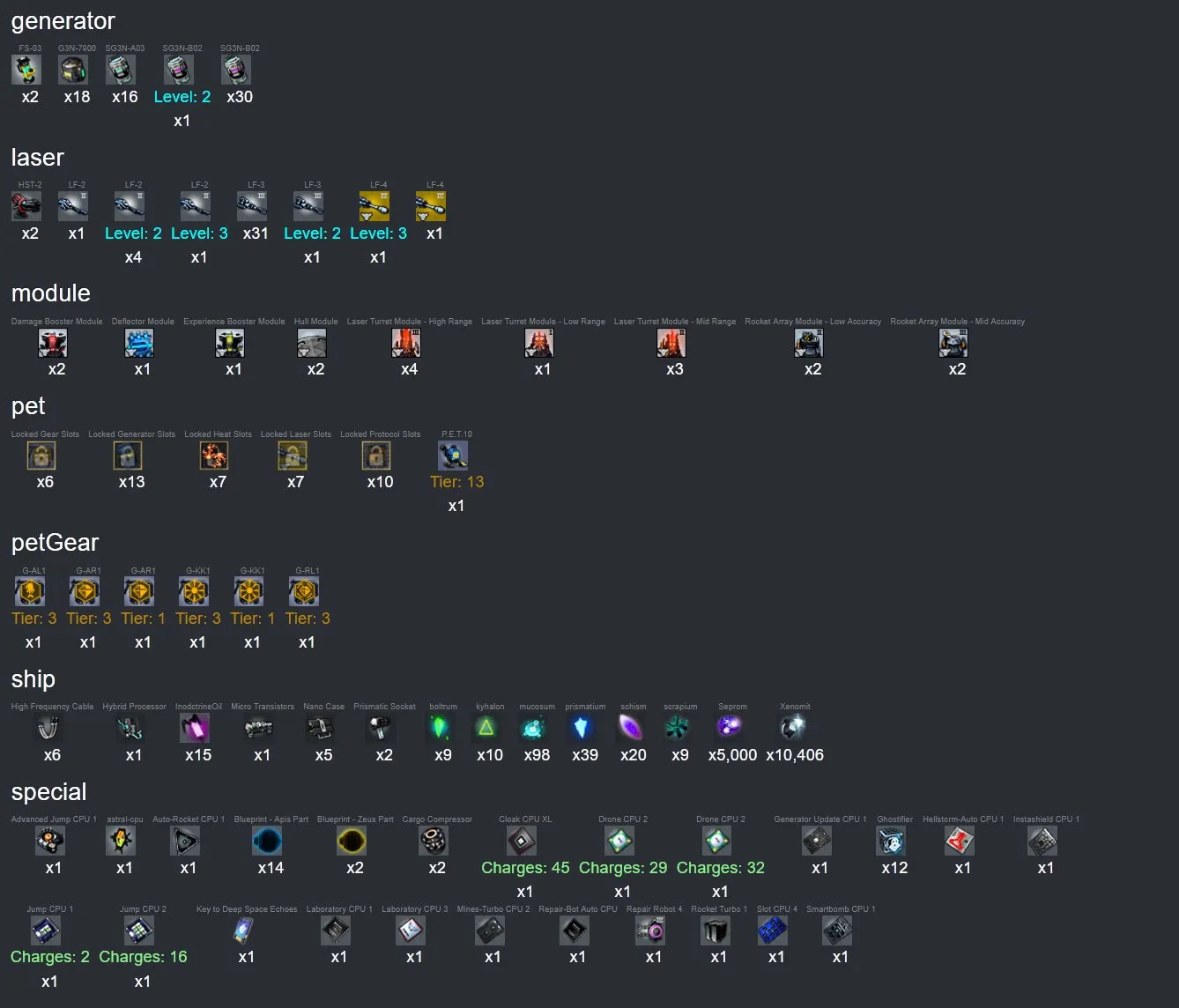Click the 'x10,406' Xenomit quantity
Screen dimensions: 1179x1008
(795, 755)
